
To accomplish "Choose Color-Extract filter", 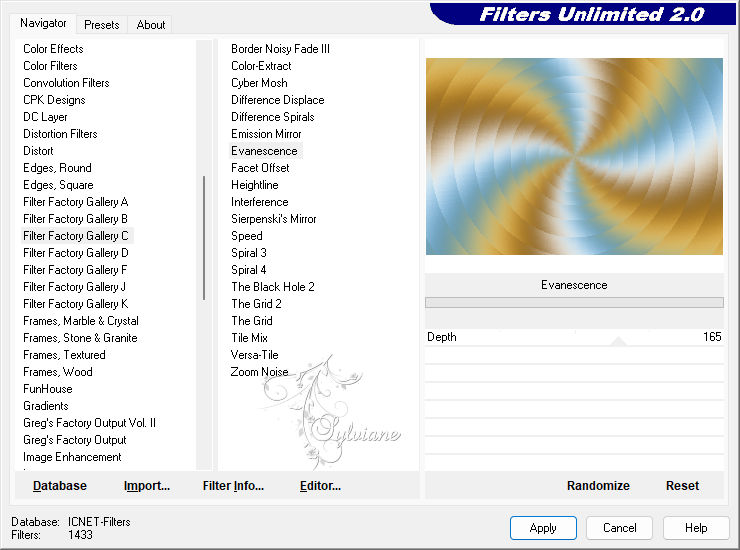I will click(x=261, y=66).
